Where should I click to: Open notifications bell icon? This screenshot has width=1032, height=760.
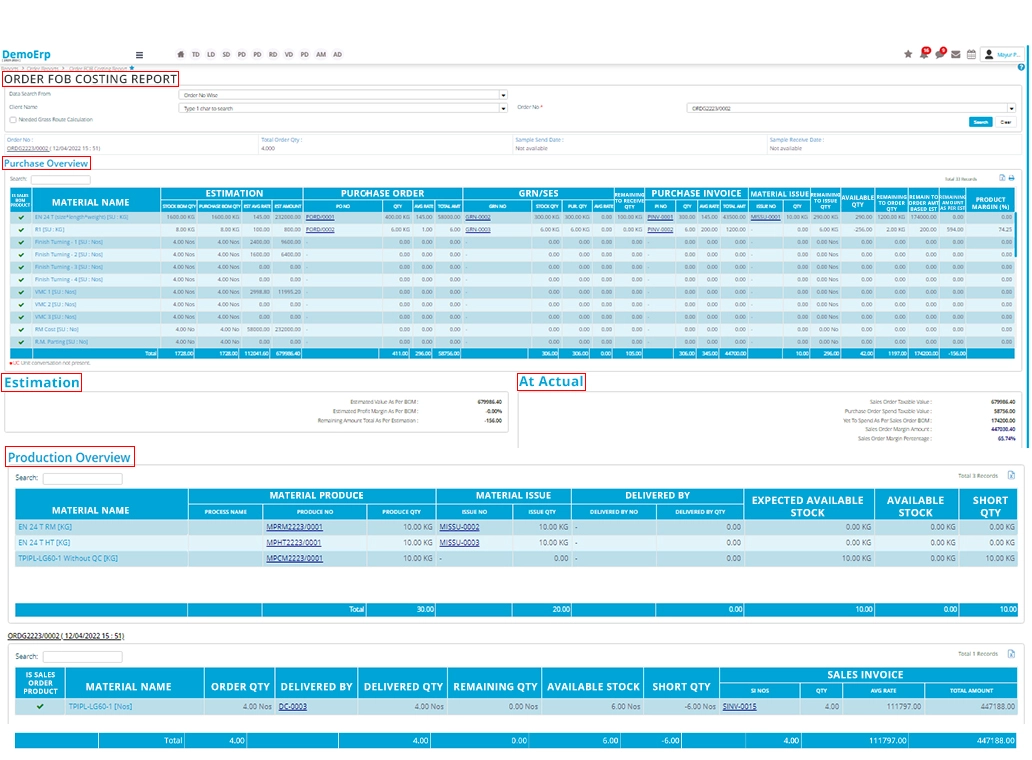924,54
